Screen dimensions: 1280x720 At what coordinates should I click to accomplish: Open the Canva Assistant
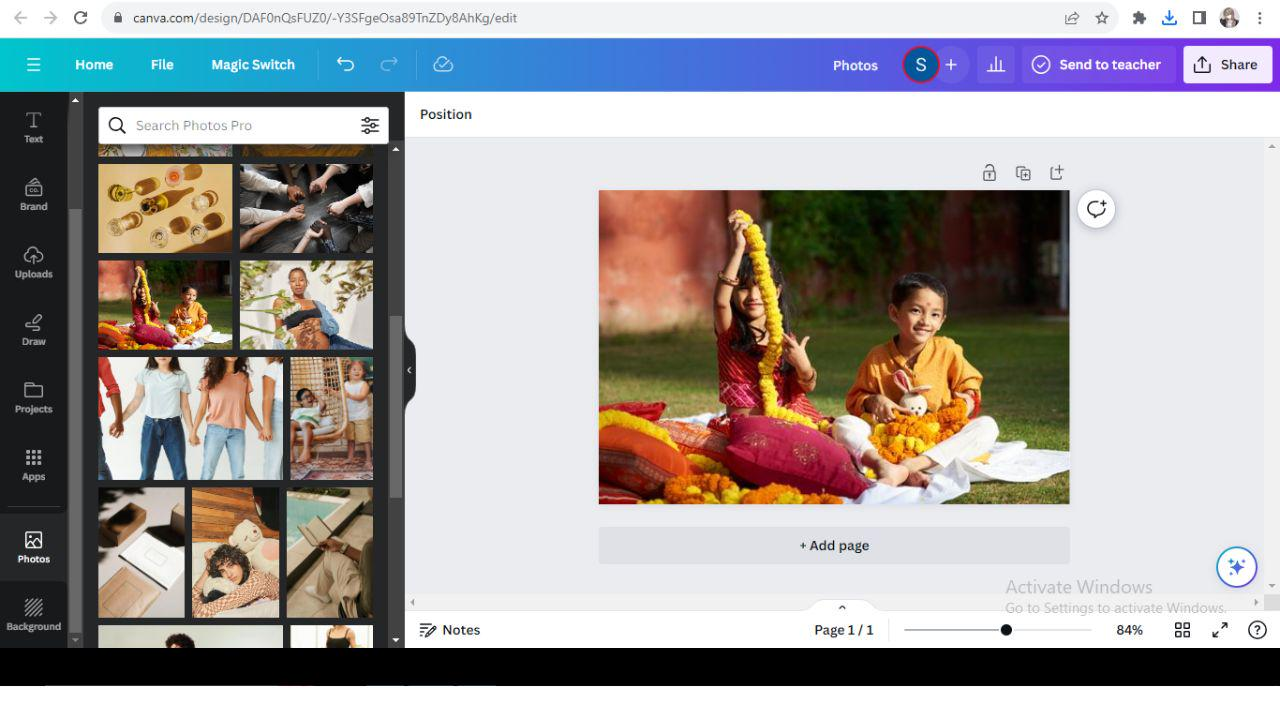tap(1236, 567)
